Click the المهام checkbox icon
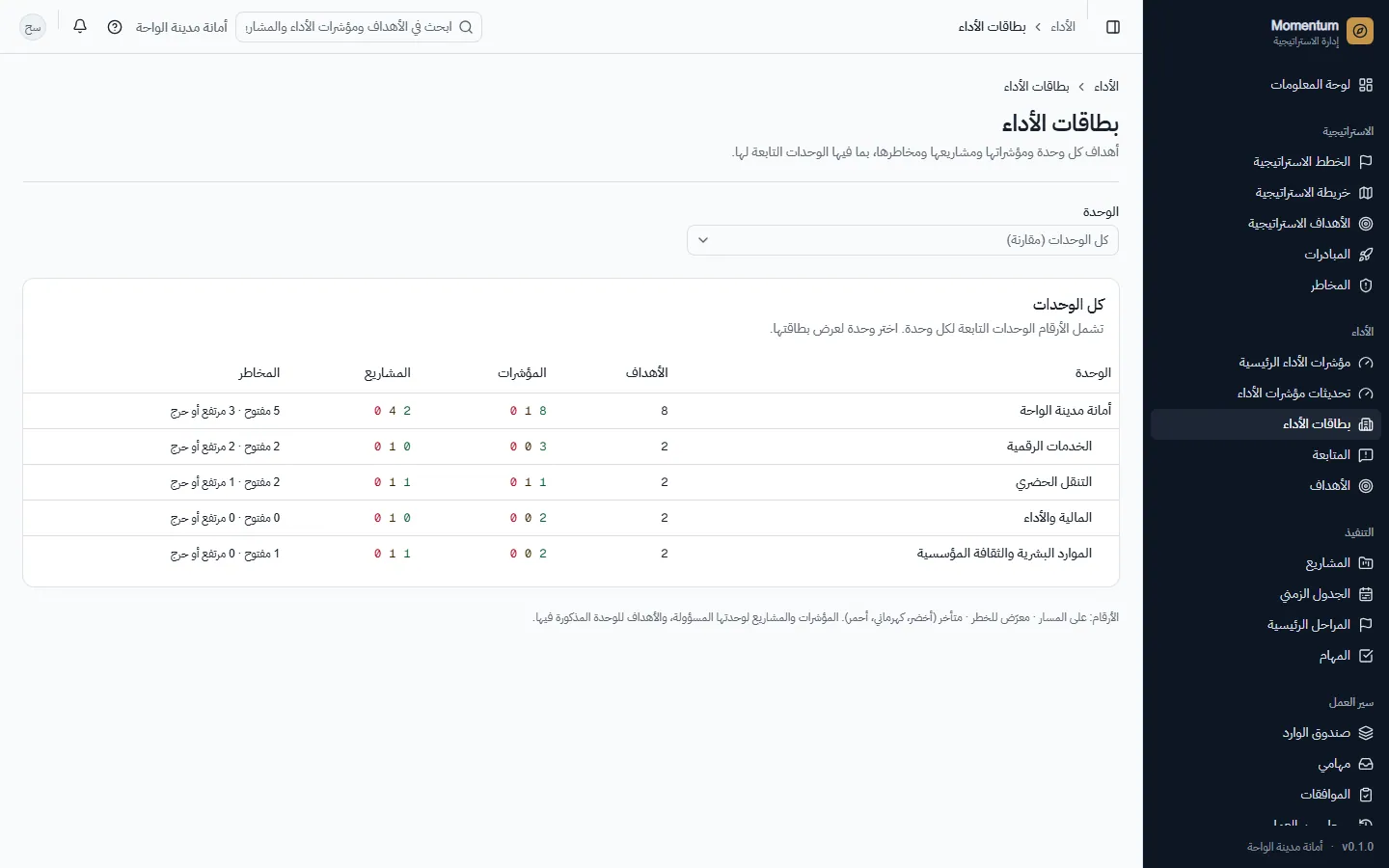This screenshot has width=1389, height=868. [1366, 656]
